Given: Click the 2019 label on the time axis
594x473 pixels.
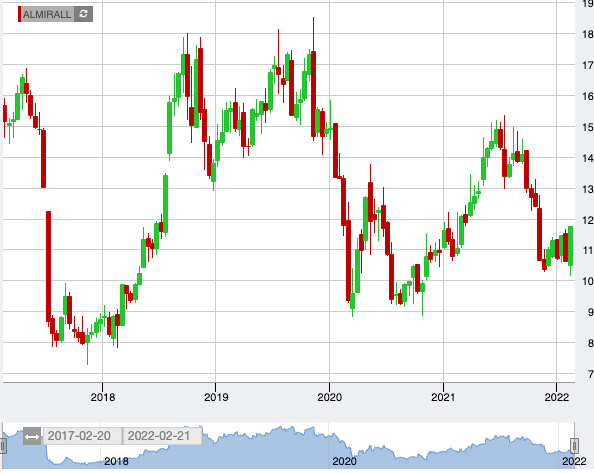Looking at the screenshot, I should tap(216, 397).
